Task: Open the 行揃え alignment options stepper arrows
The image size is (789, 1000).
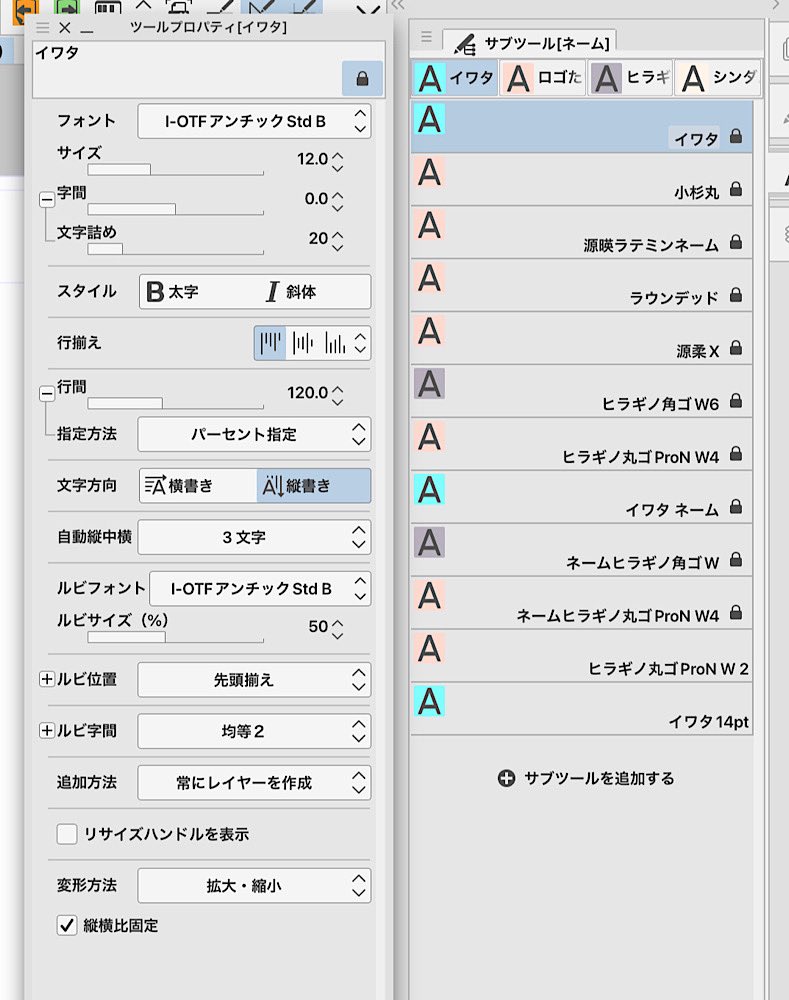Action: pyautogui.click(x=360, y=343)
